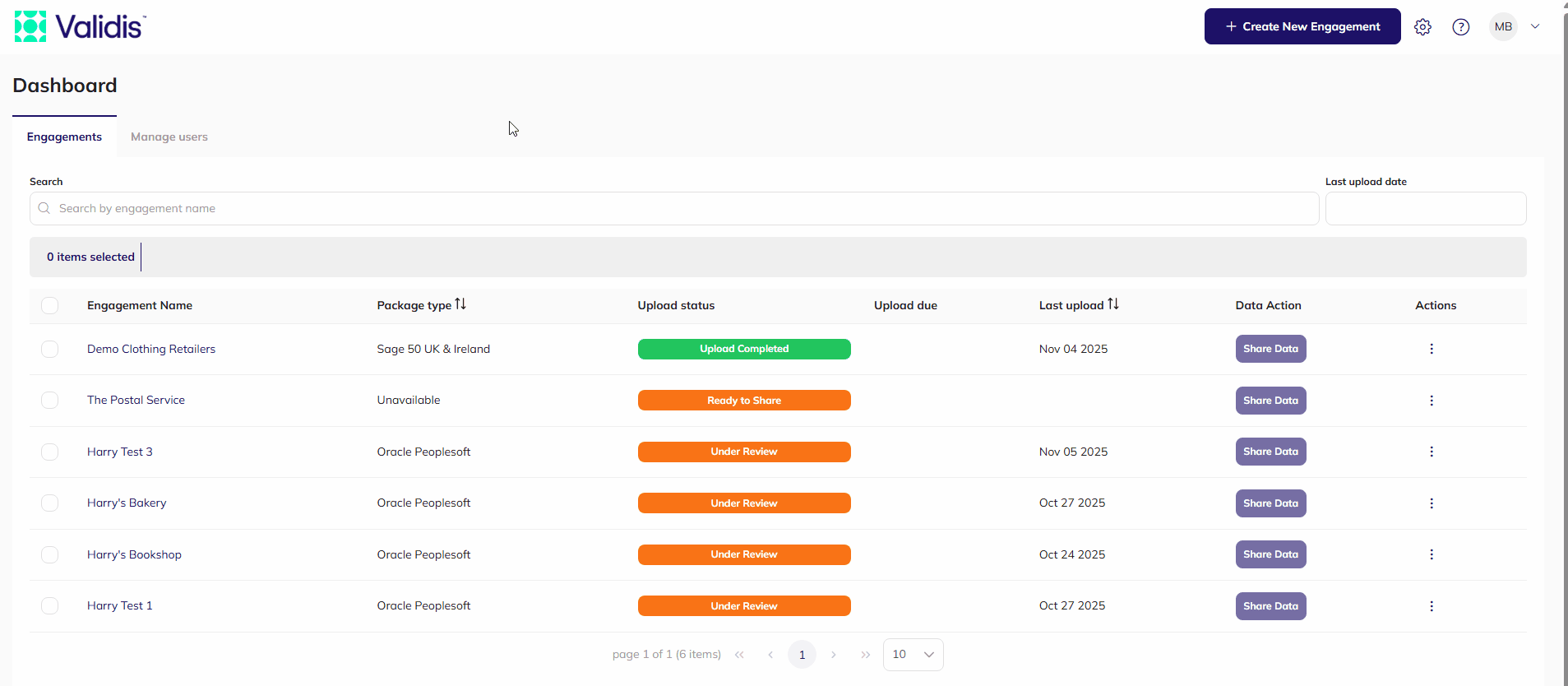Screen dimensions: 1568x686
Task: Open Demo Clothing Retailers engagement
Action: click(x=151, y=349)
